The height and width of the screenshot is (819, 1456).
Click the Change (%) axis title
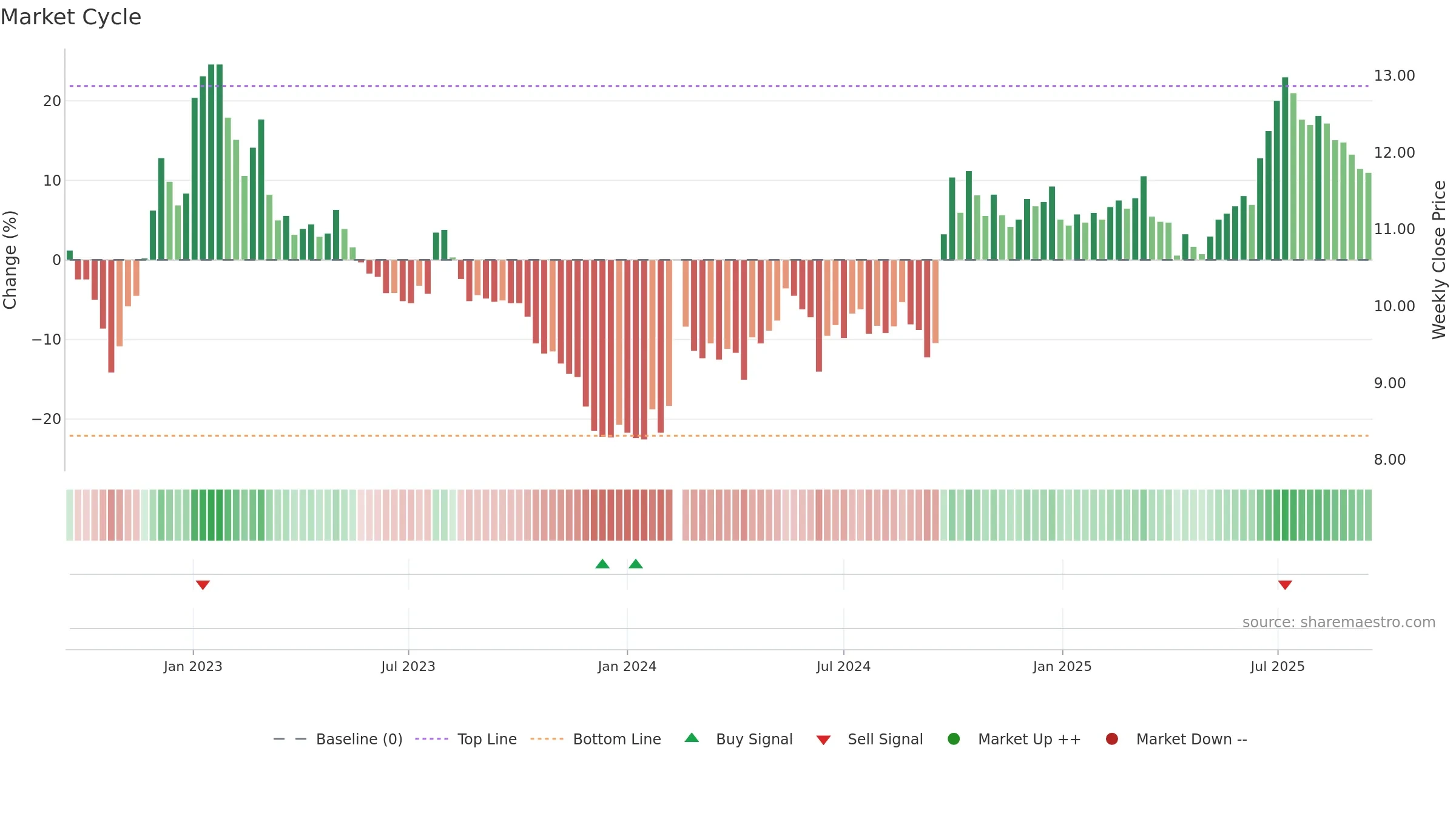10,260
